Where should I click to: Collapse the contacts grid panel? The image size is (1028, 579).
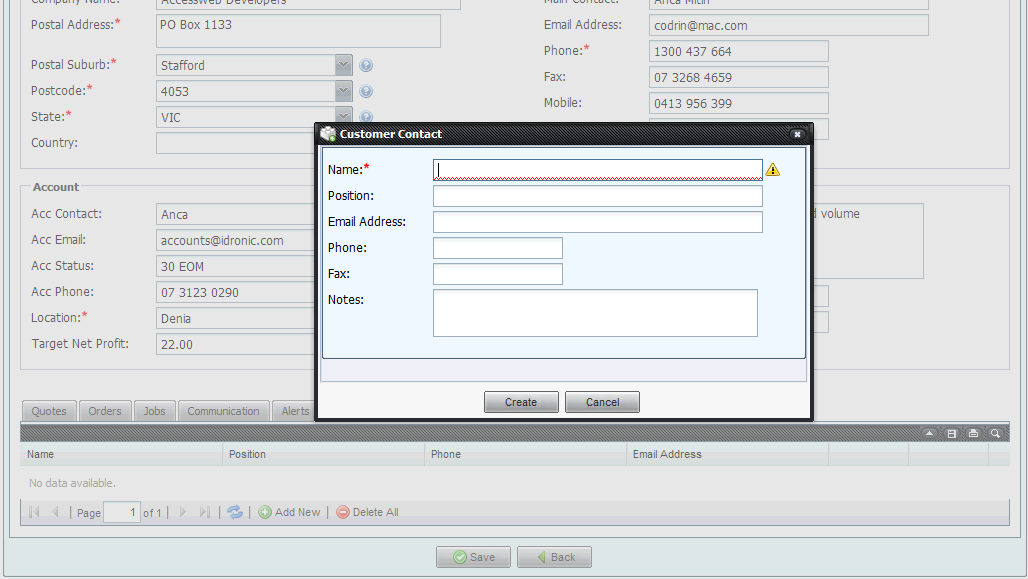[929, 433]
